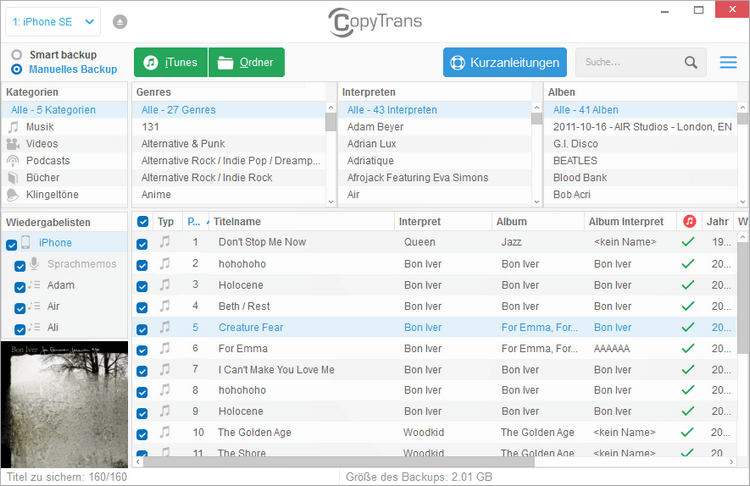Uncheck the Sprachmemos playlist checkbox
This screenshot has width=750, height=486.
pyautogui.click(x=20, y=266)
